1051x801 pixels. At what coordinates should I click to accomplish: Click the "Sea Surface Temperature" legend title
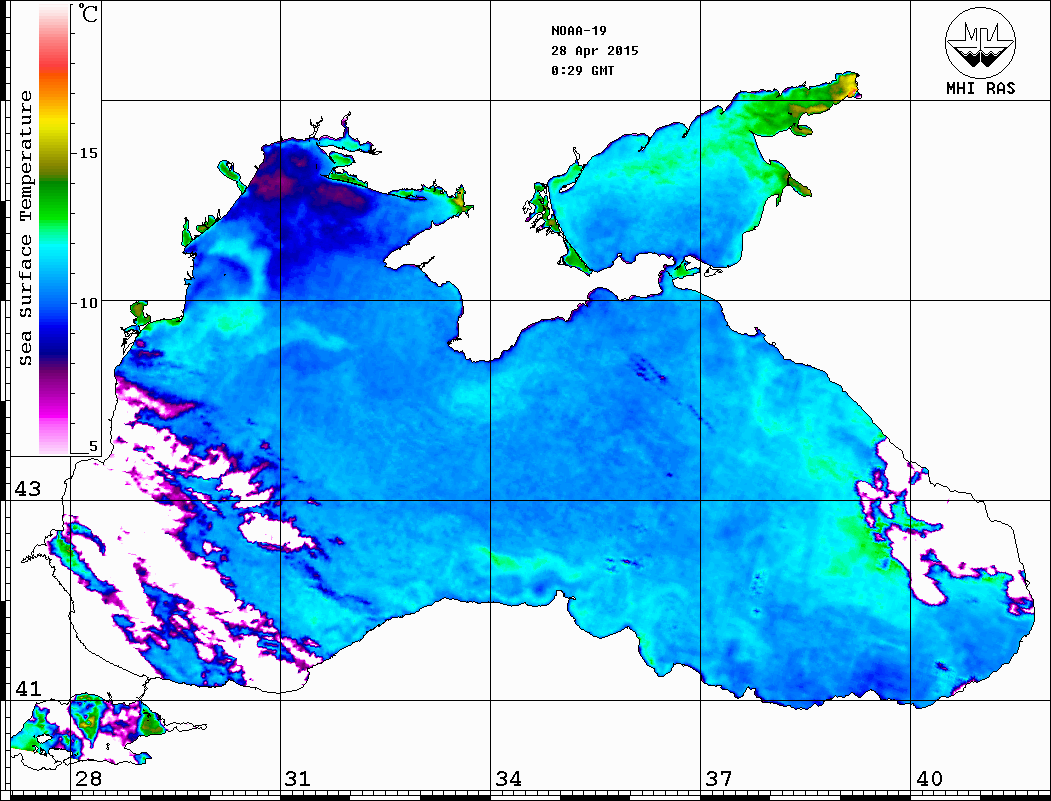25,229
